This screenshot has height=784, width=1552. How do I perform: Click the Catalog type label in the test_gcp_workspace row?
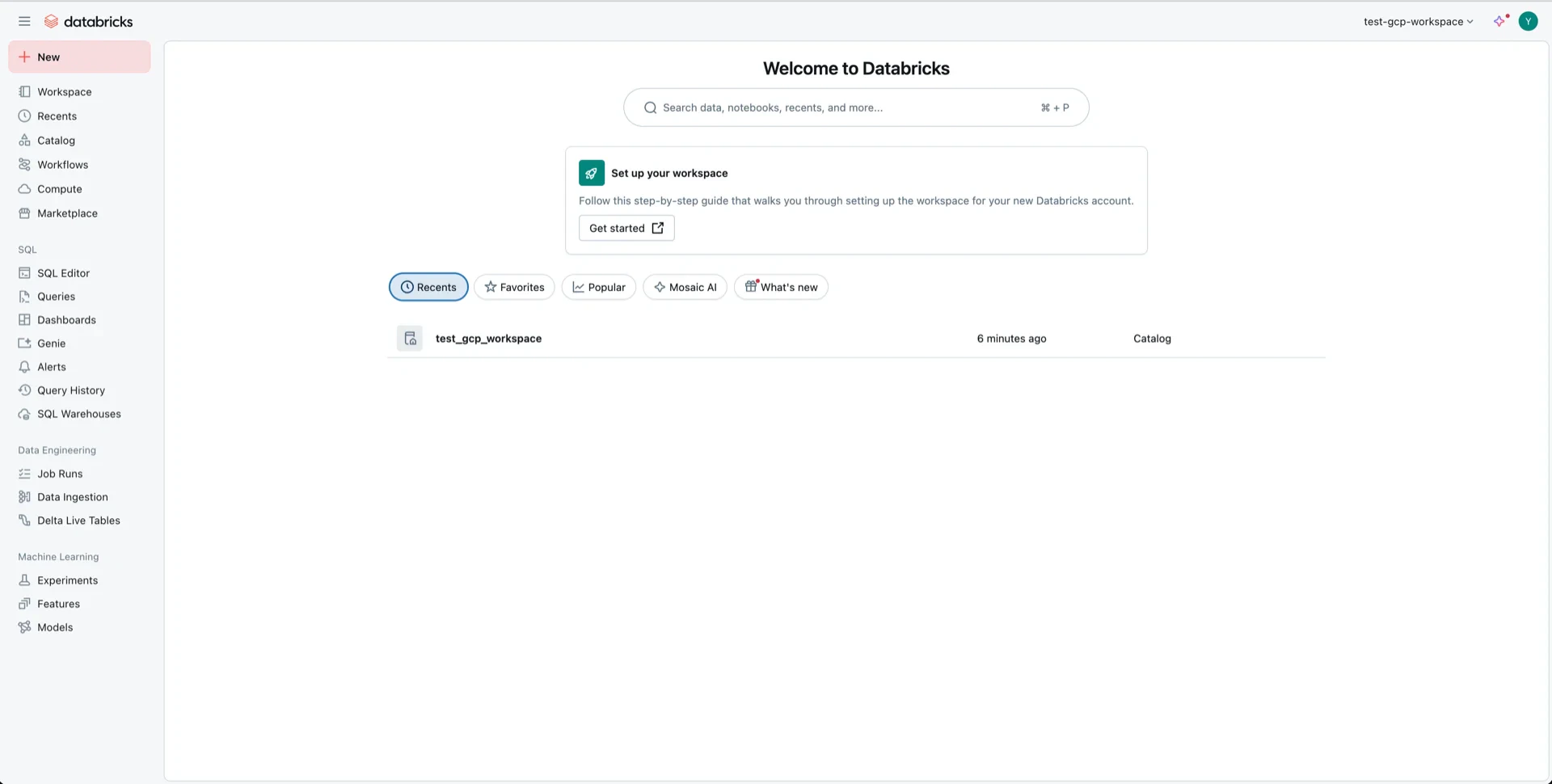(x=1152, y=339)
